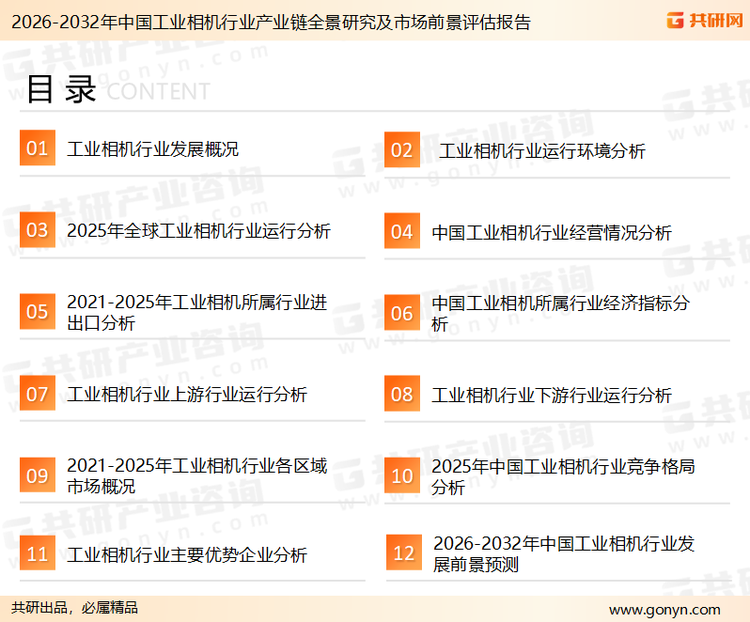750x622 pixels.
Task: Click the report title at the top
Action: pos(268,21)
